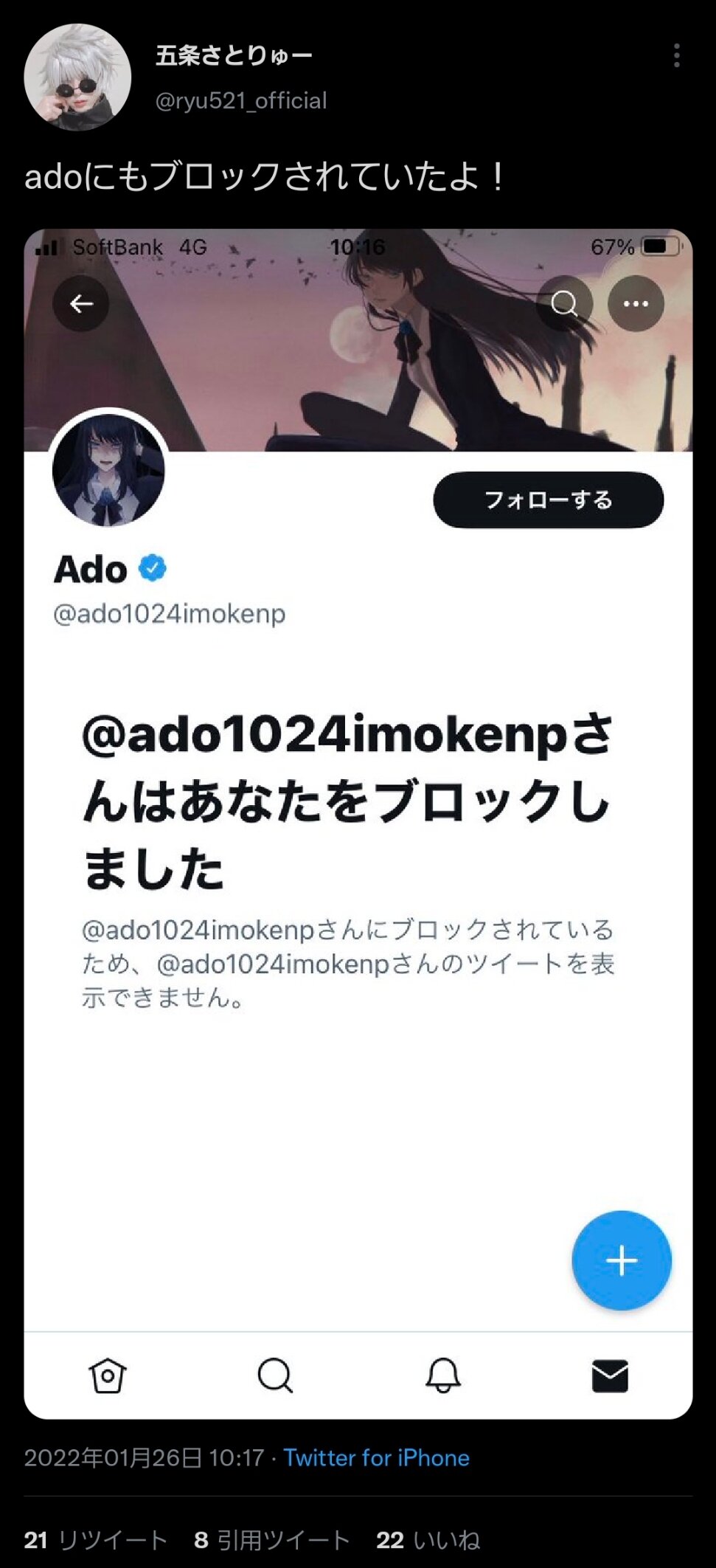Open the tweet's three-dot options menu

tap(676, 56)
